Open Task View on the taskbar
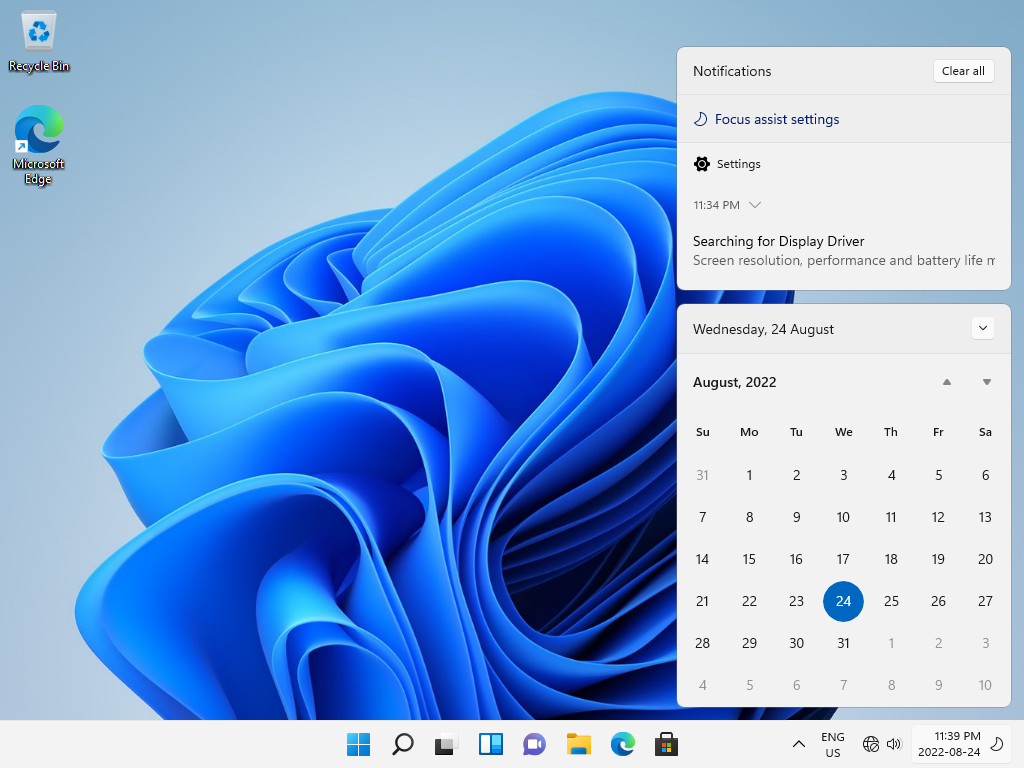 446,744
